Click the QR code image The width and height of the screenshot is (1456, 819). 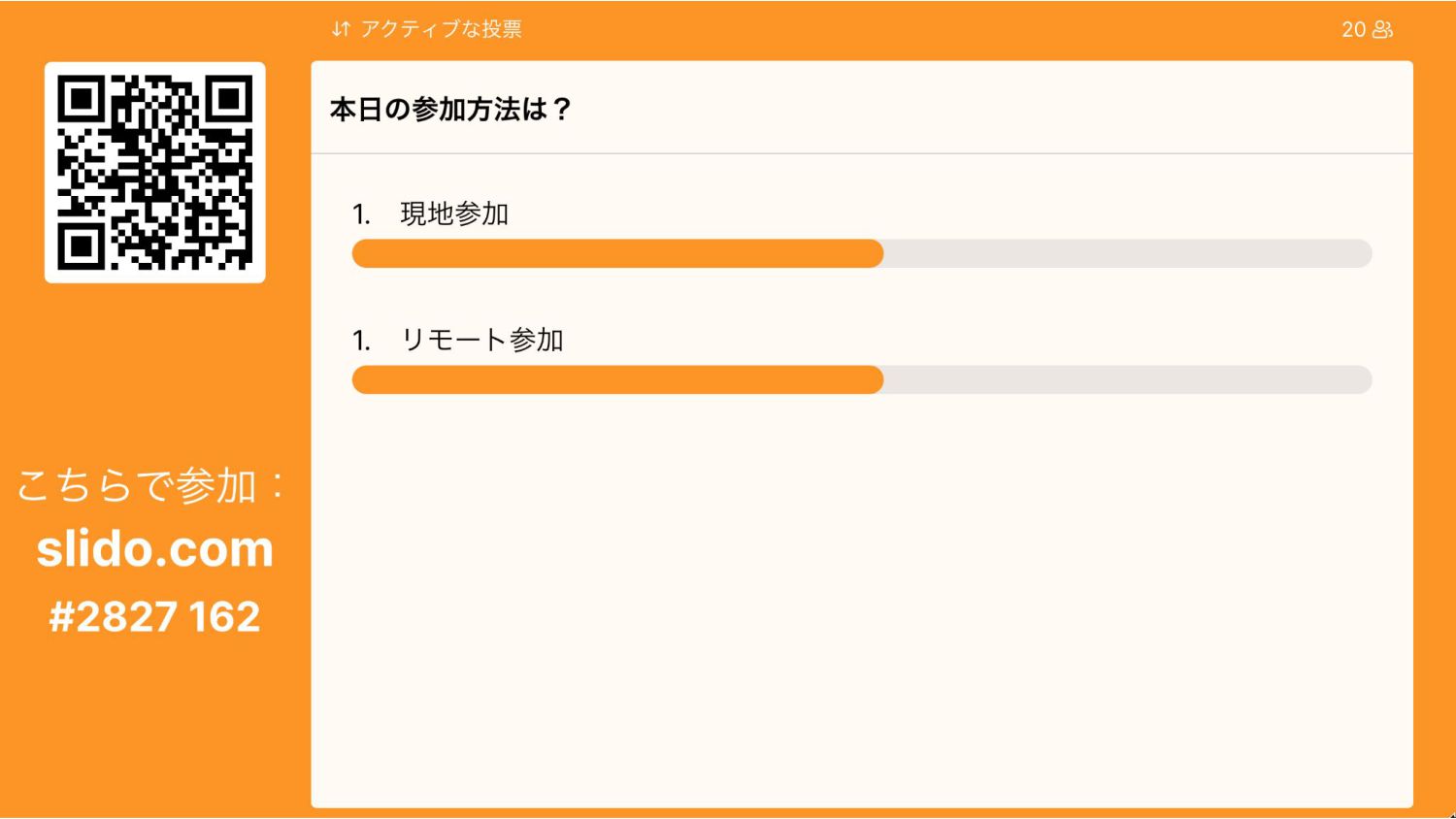[155, 173]
